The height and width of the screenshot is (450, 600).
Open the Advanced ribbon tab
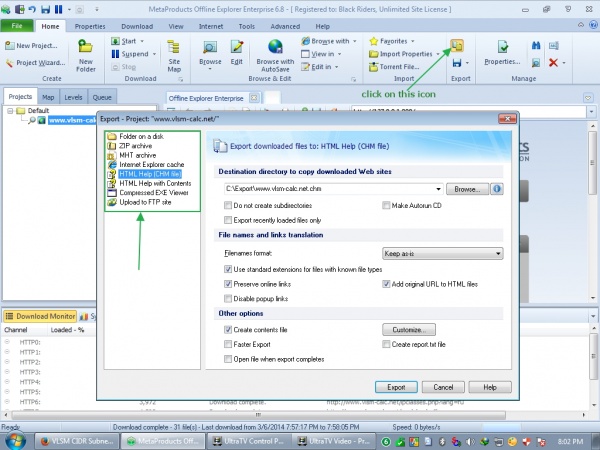(285, 26)
